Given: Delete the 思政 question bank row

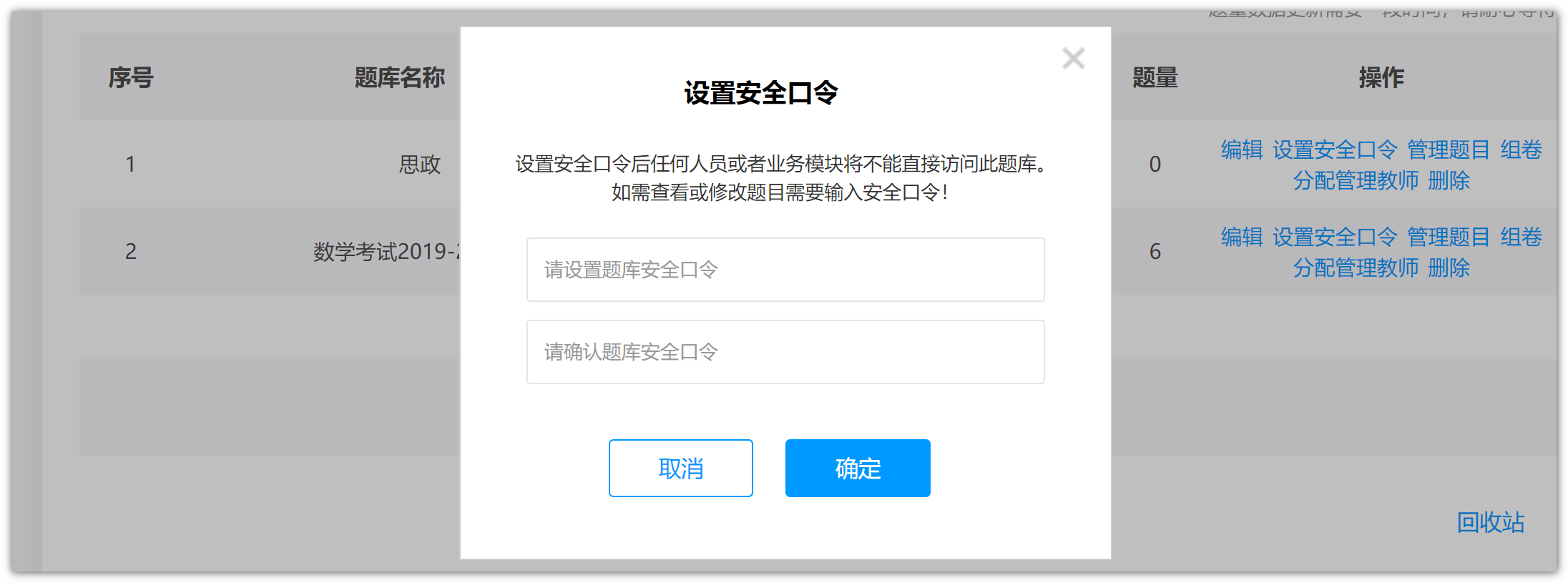Looking at the screenshot, I should tap(1449, 181).
